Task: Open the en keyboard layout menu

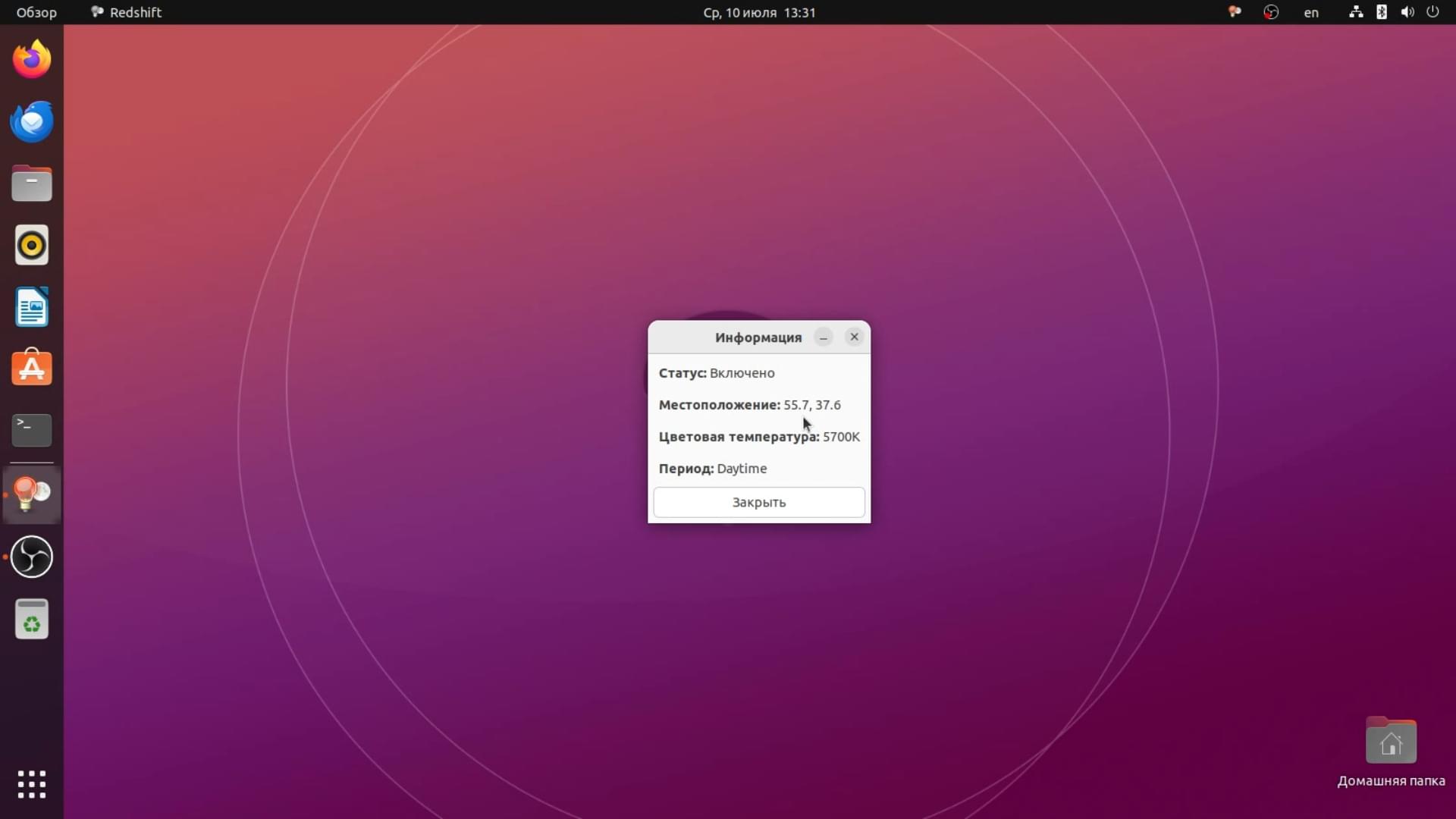Action: [x=1311, y=12]
